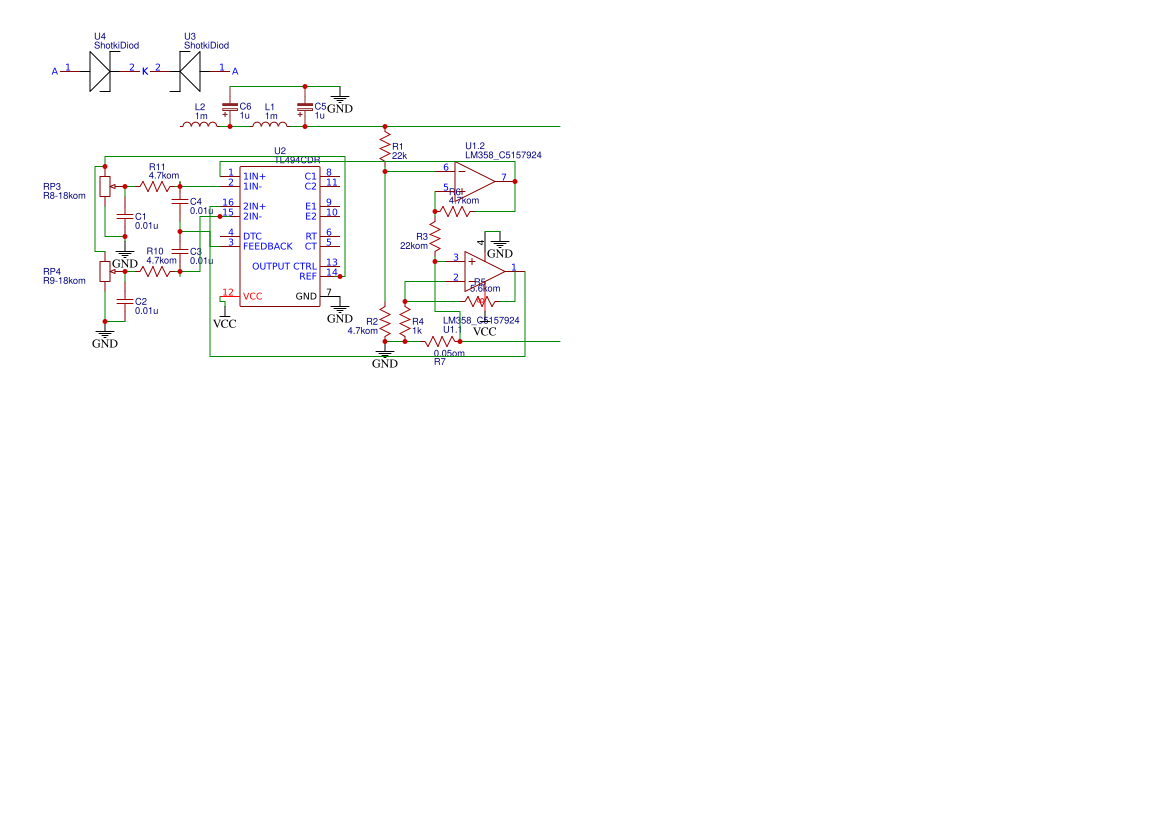Click the RT pin label on U2

point(311,236)
